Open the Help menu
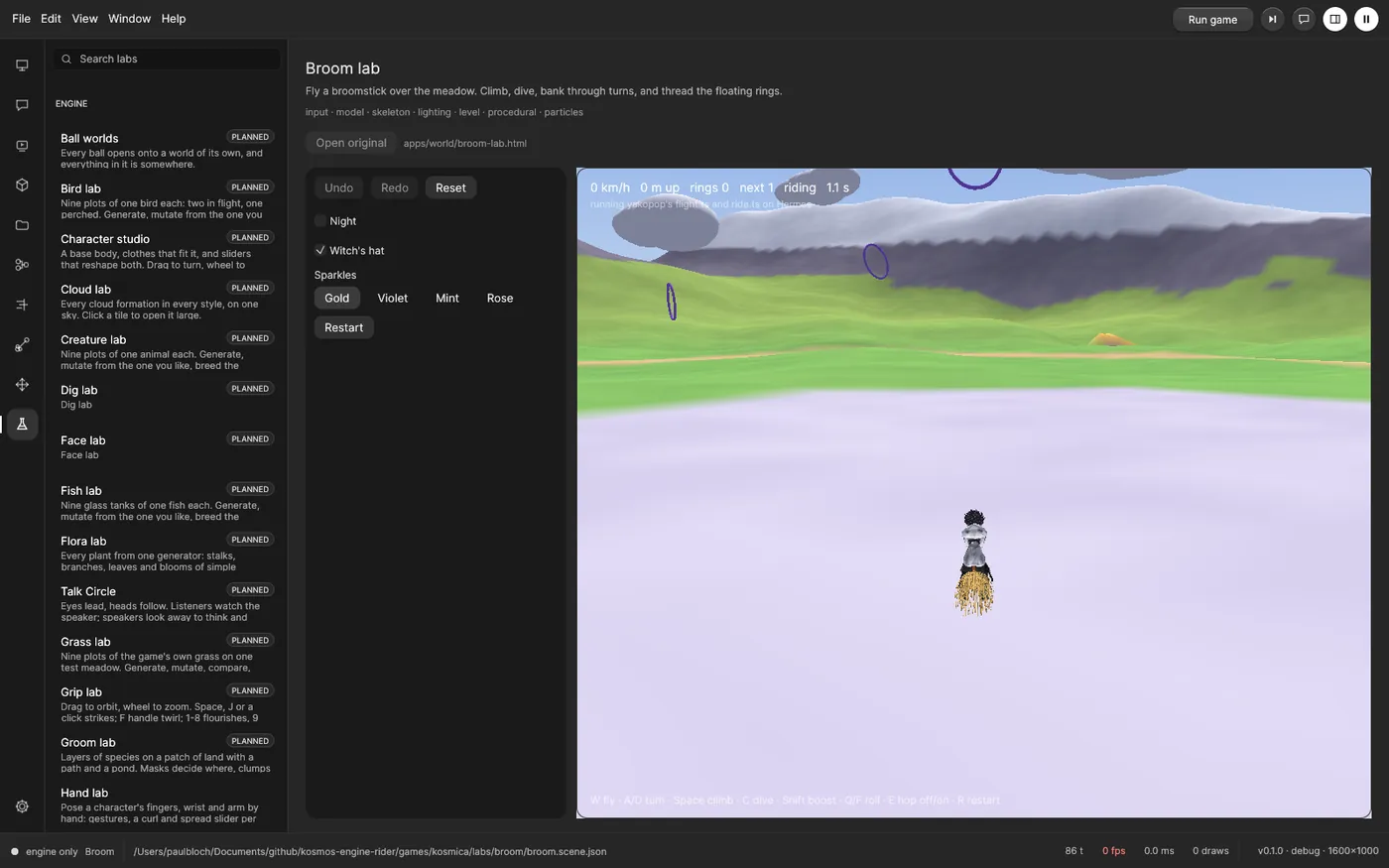This screenshot has width=1389, height=868. [x=174, y=19]
